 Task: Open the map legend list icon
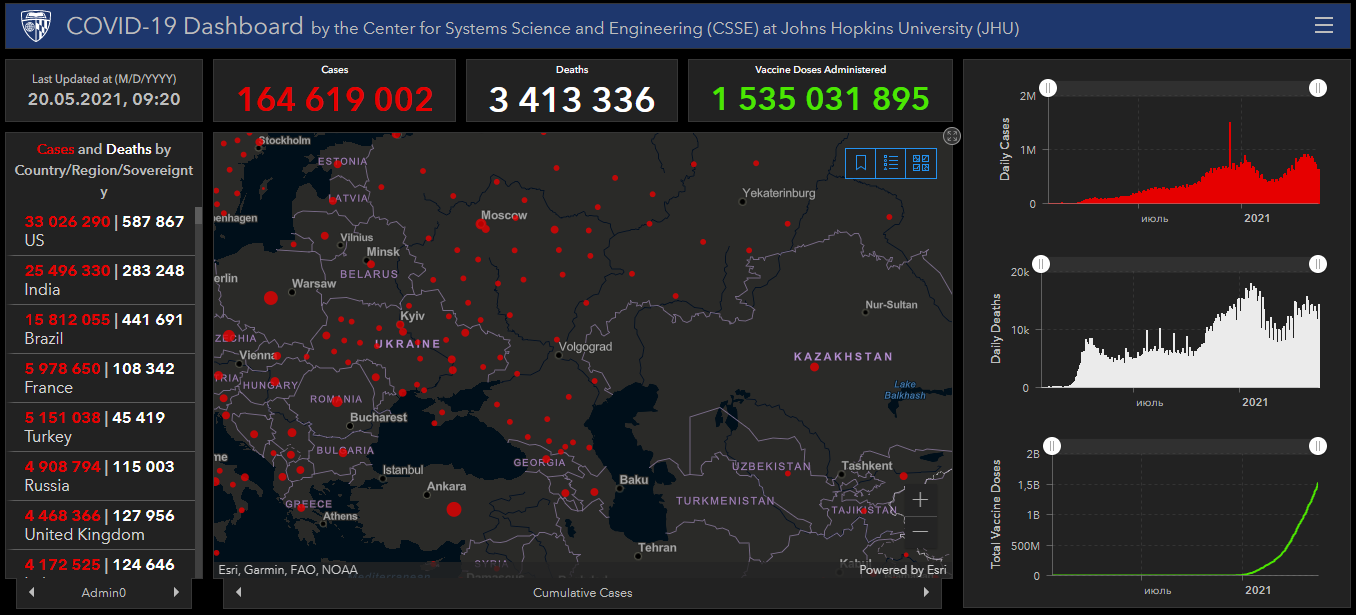coord(891,163)
